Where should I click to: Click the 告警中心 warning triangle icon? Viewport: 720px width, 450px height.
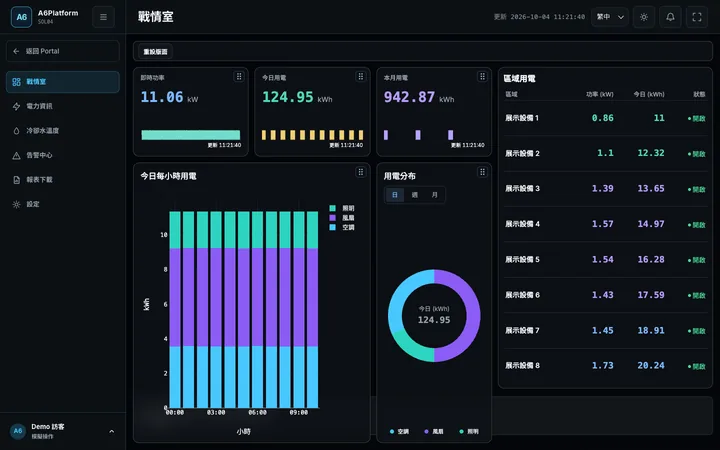[17, 155]
